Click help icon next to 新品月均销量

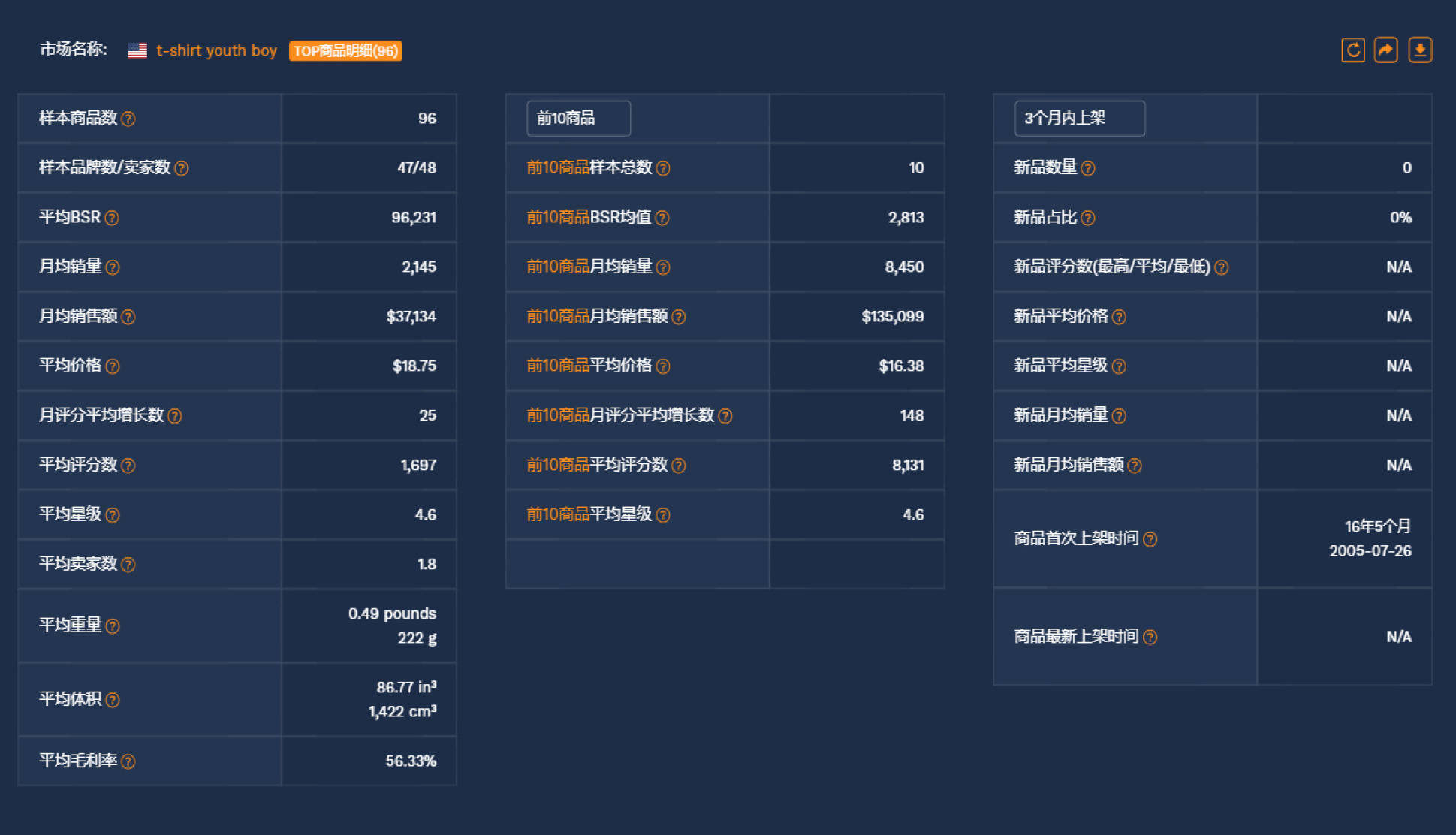1119,416
